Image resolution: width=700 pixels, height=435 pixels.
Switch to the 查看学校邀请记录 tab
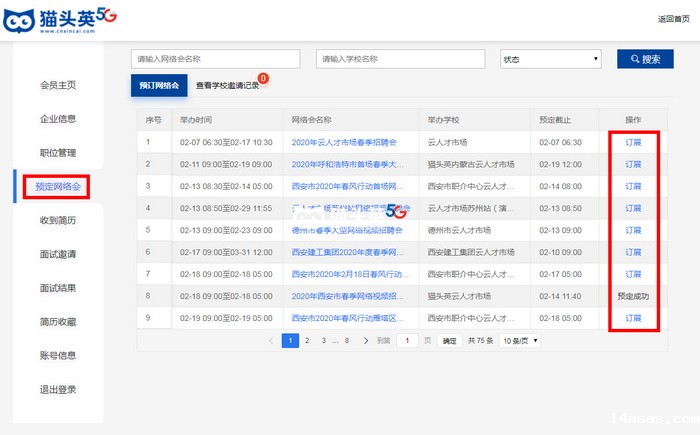pyautogui.click(x=227, y=86)
